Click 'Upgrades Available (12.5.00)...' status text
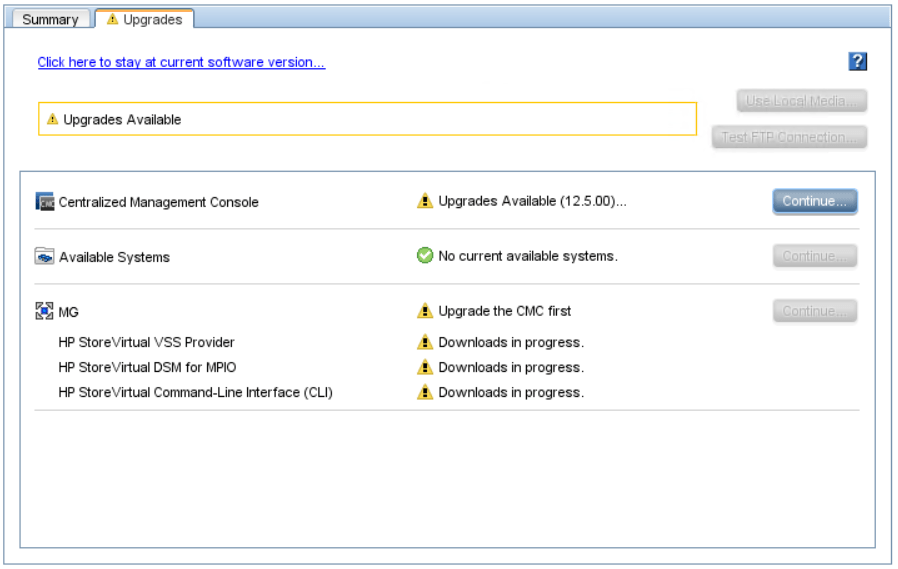The image size is (898, 569). 532,201
